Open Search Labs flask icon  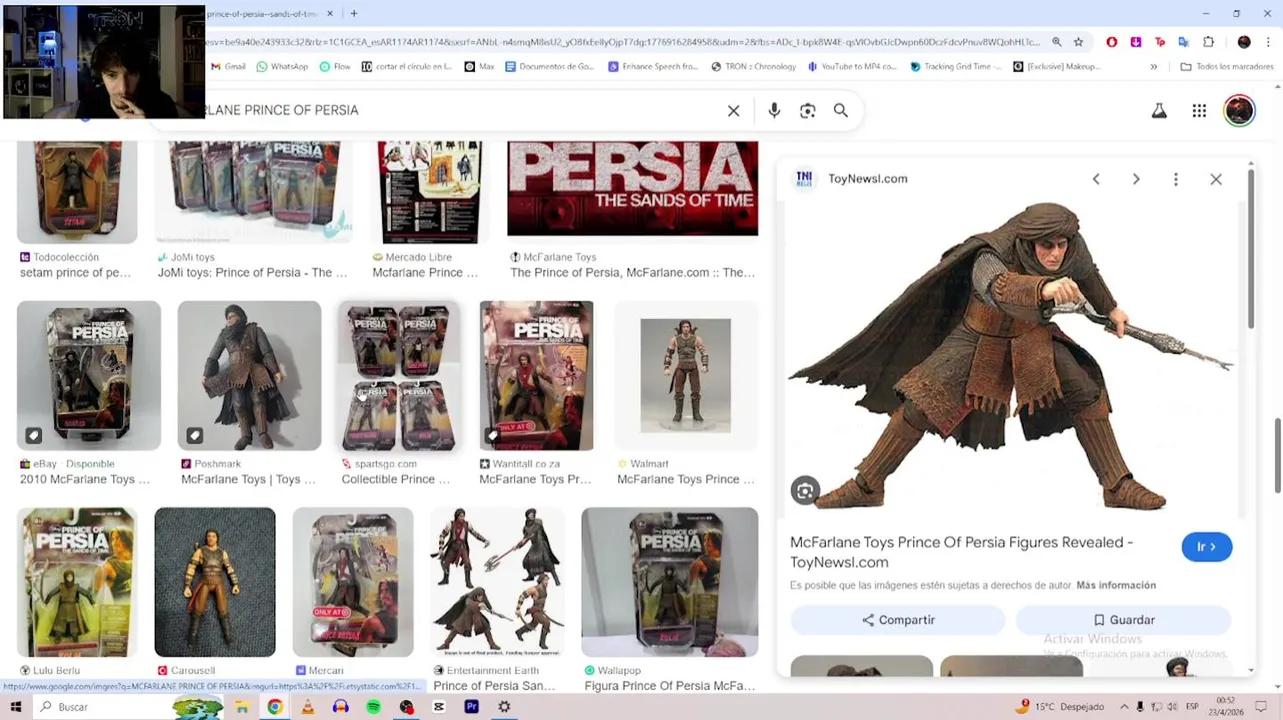(1159, 111)
